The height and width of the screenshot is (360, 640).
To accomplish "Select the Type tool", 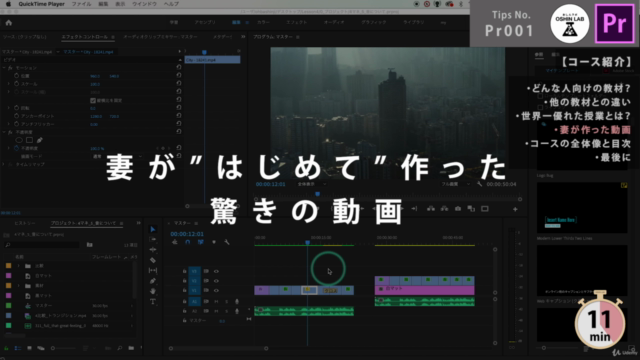I will 153,302.
